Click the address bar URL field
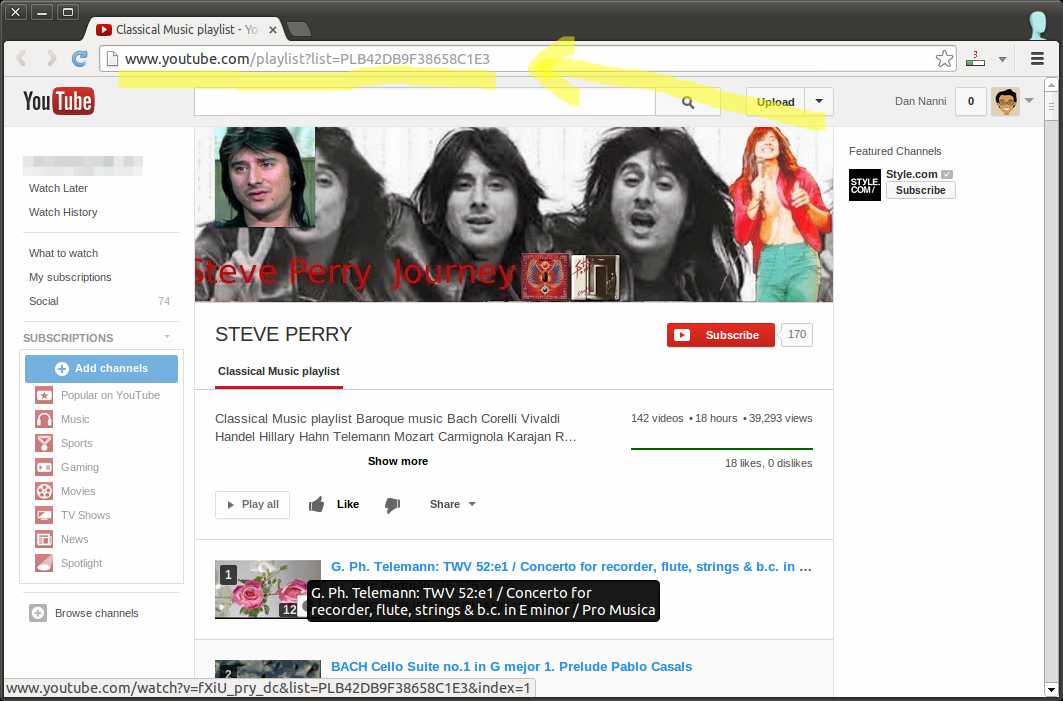Screen dimensions: 1063x701 [527, 59]
